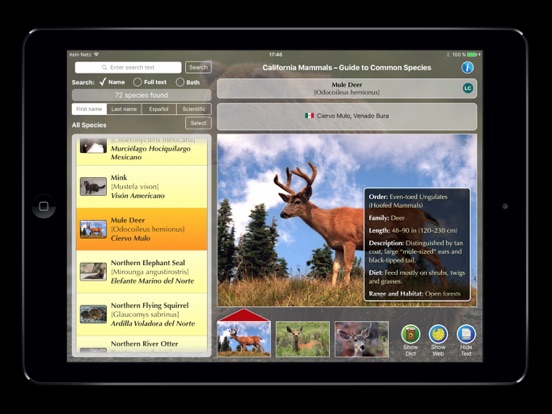Select the Northern Flying Squirrel entry
Image resolution: width=552 pixels, height=414 pixels.
click(142, 314)
